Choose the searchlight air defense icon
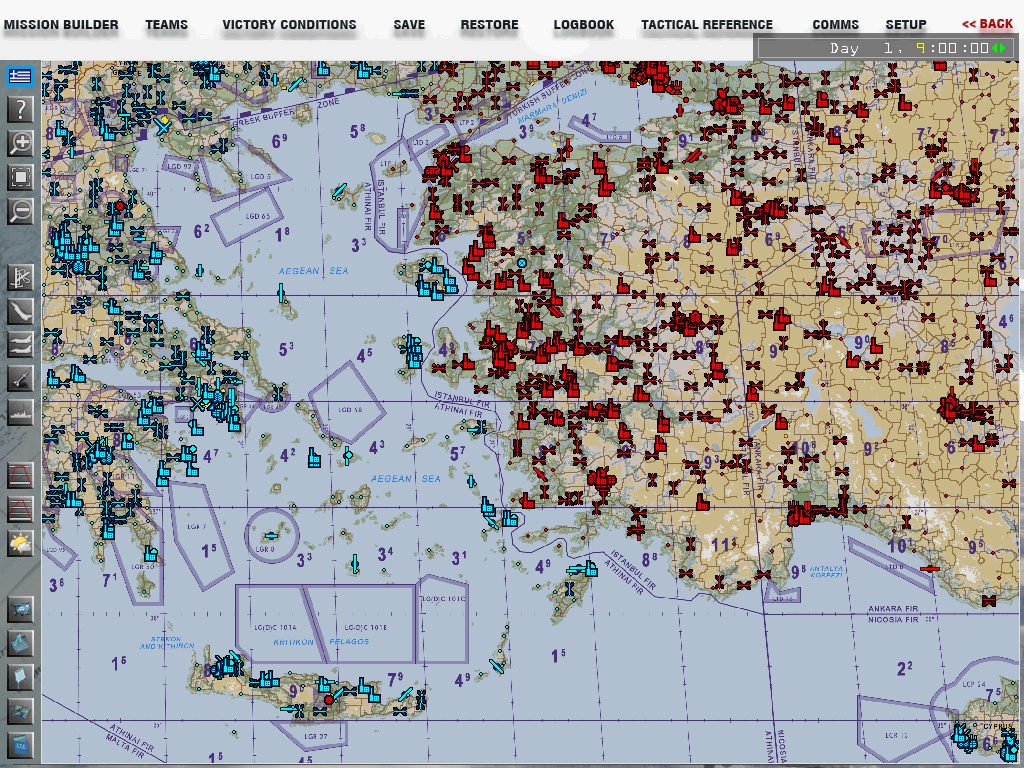 (20, 378)
